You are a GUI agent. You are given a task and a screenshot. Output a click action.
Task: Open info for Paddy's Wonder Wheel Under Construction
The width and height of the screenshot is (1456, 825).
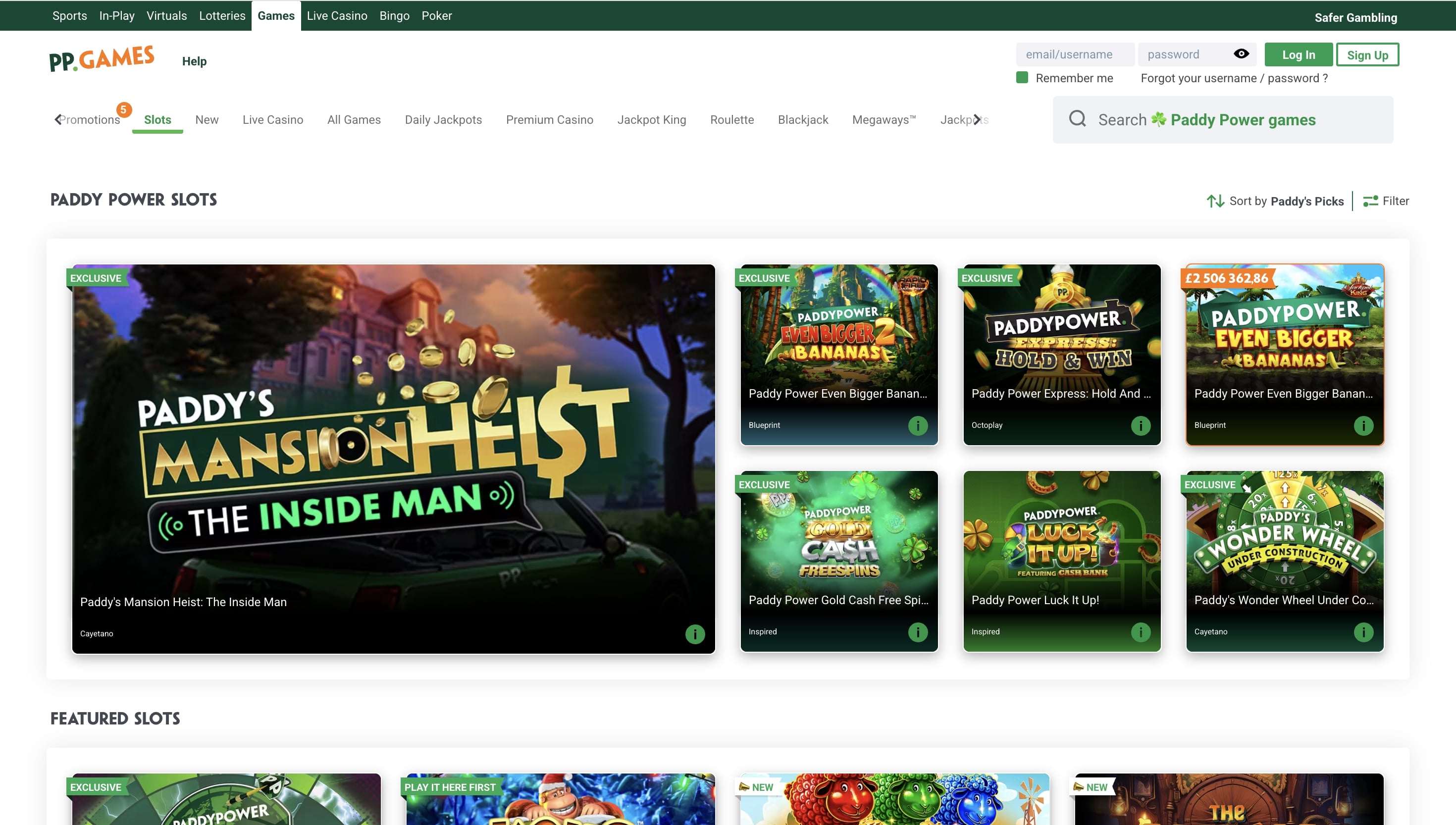pyautogui.click(x=1364, y=632)
